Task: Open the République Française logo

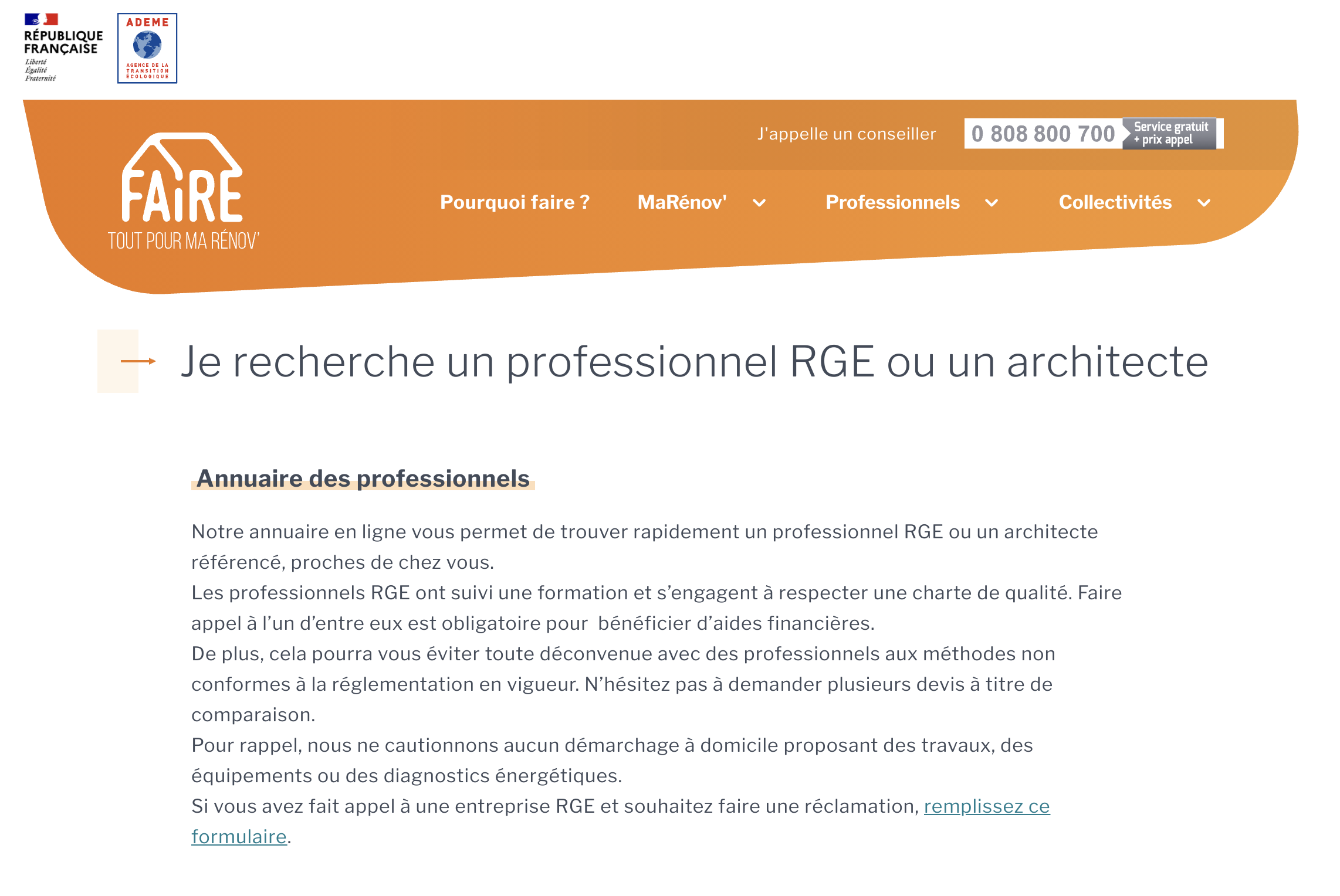Action: (x=63, y=47)
